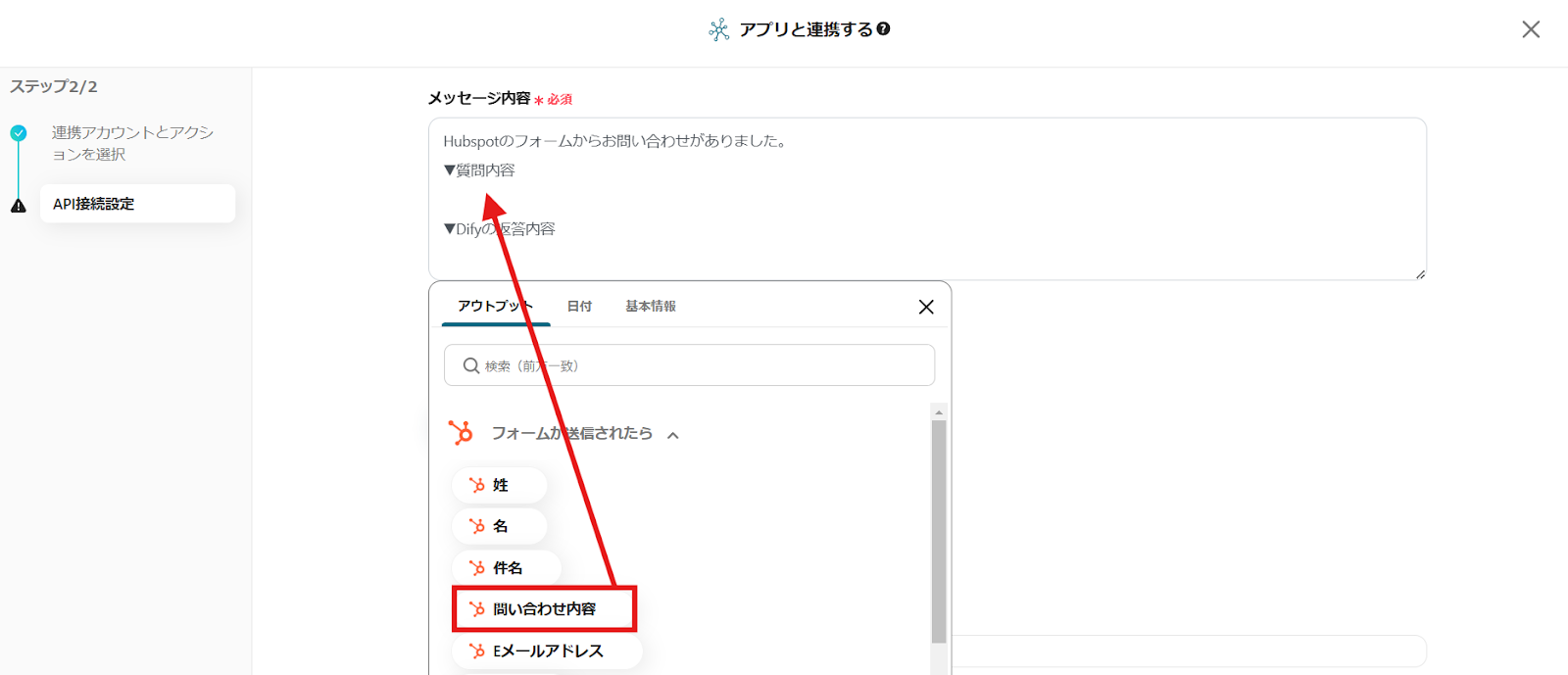Insert the 件名 output chip
The width and height of the screenshot is (1568, 675).
pyautogui.click(x=507, y=568)
